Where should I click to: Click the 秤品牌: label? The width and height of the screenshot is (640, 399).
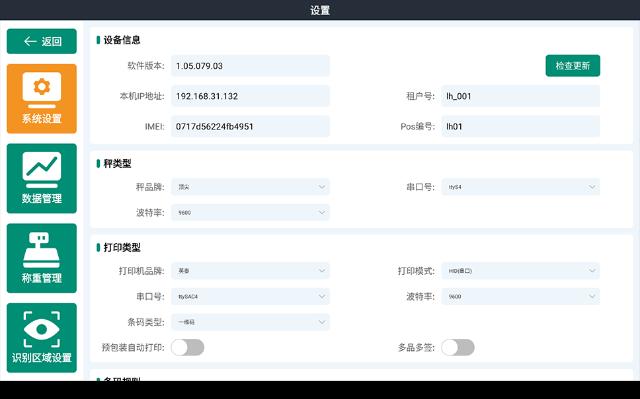150,187
